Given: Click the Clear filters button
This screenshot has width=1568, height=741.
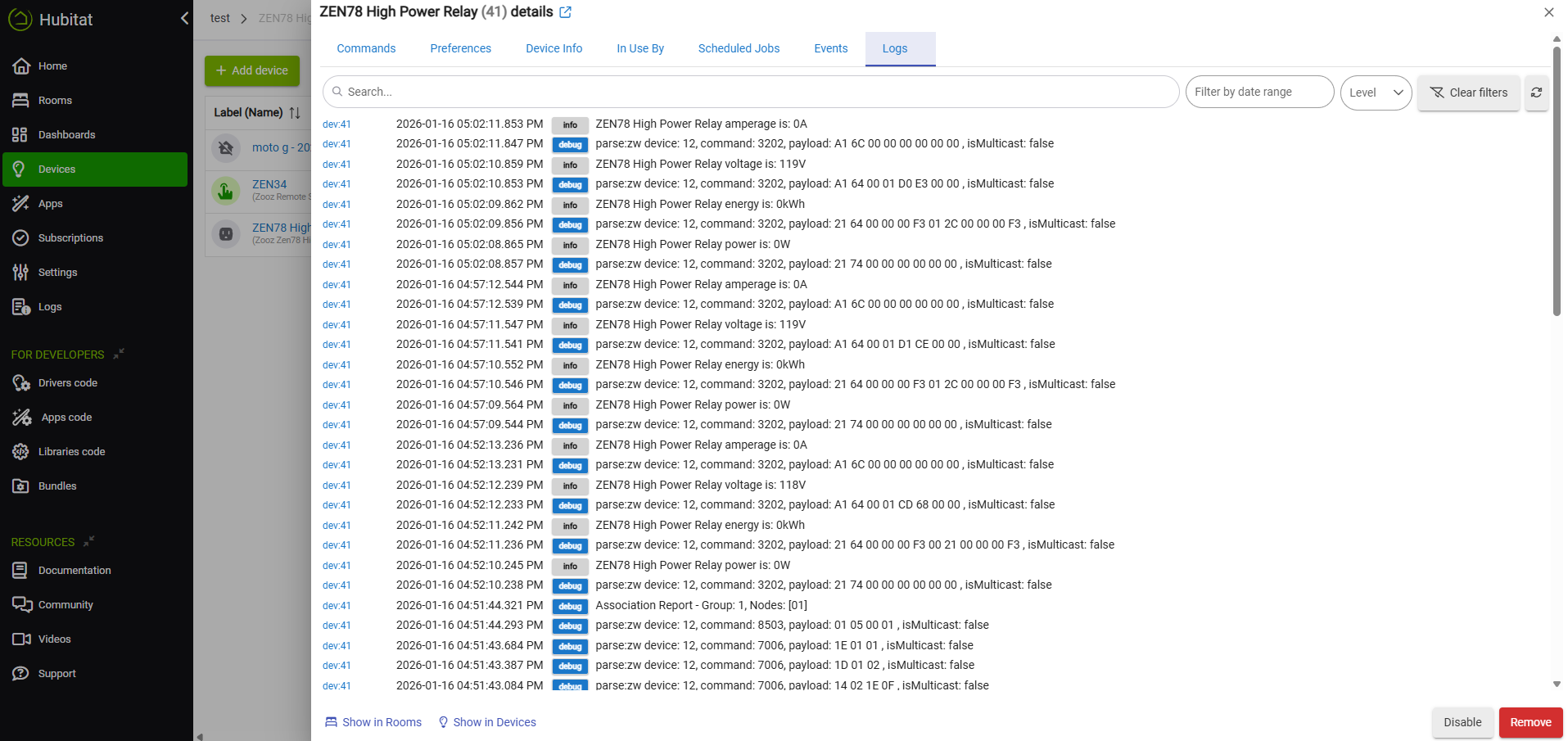Looking at the screenshot, I should (1468, 93).
